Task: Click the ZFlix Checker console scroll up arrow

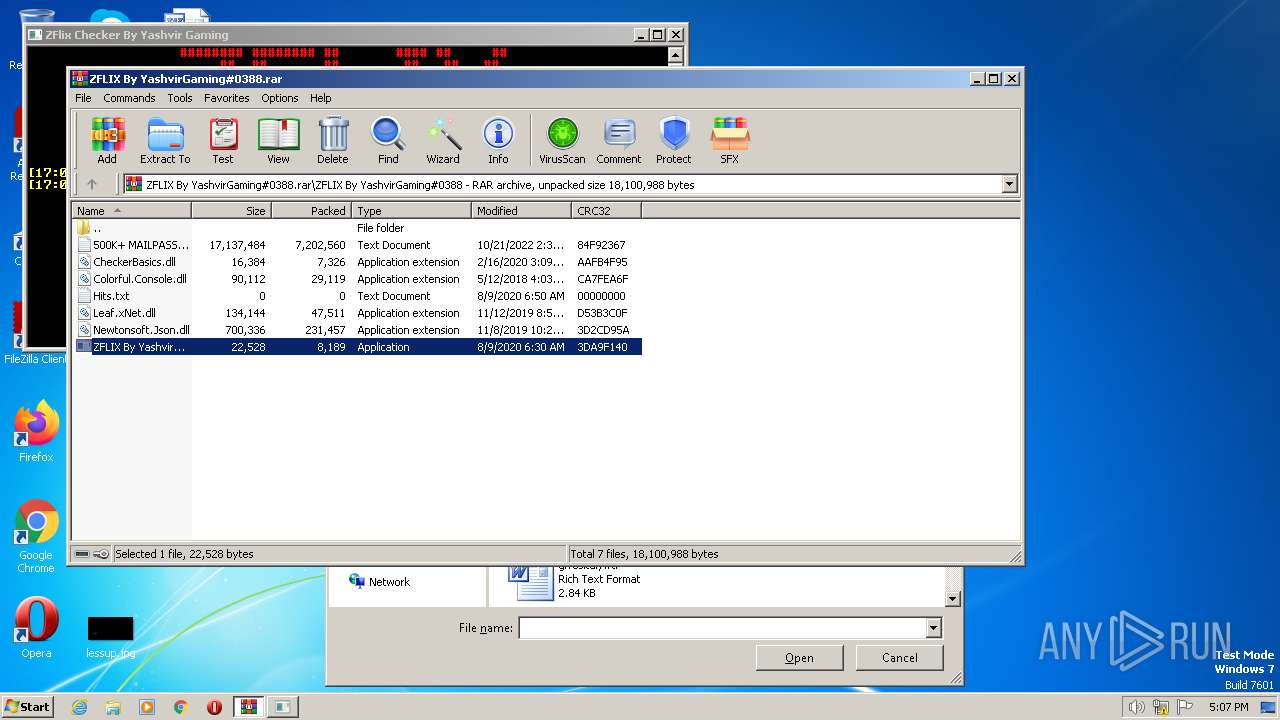Action: pyautogui.click(x=675, y=56)
